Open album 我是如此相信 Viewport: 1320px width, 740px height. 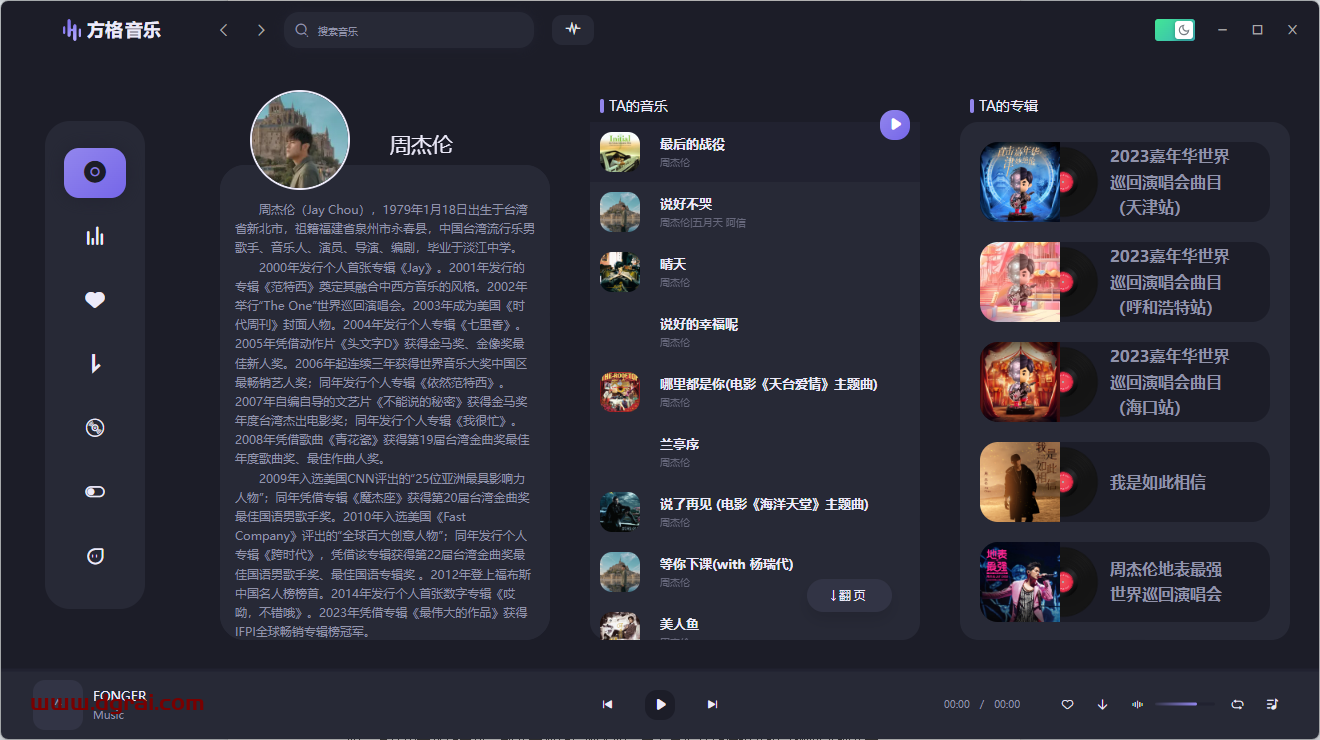tap(1125, 482)
